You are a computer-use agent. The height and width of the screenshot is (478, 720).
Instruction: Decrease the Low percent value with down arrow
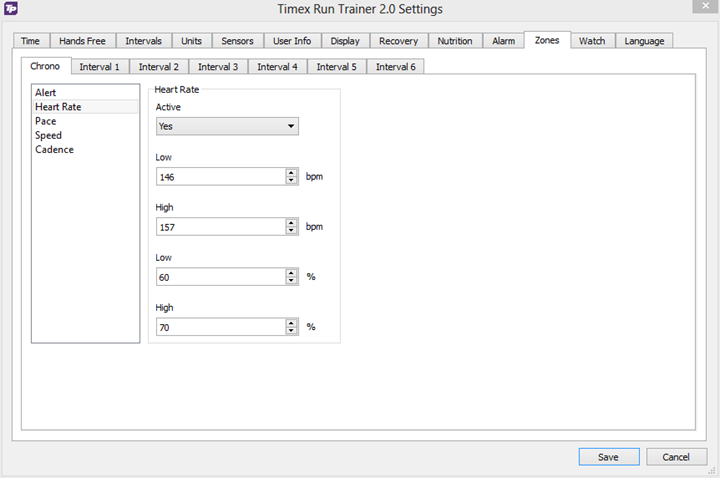point(292,281)
